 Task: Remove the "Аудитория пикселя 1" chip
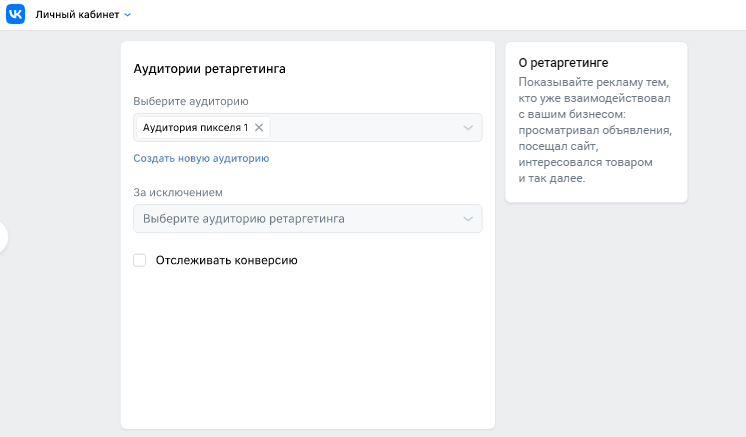(259, 127)
